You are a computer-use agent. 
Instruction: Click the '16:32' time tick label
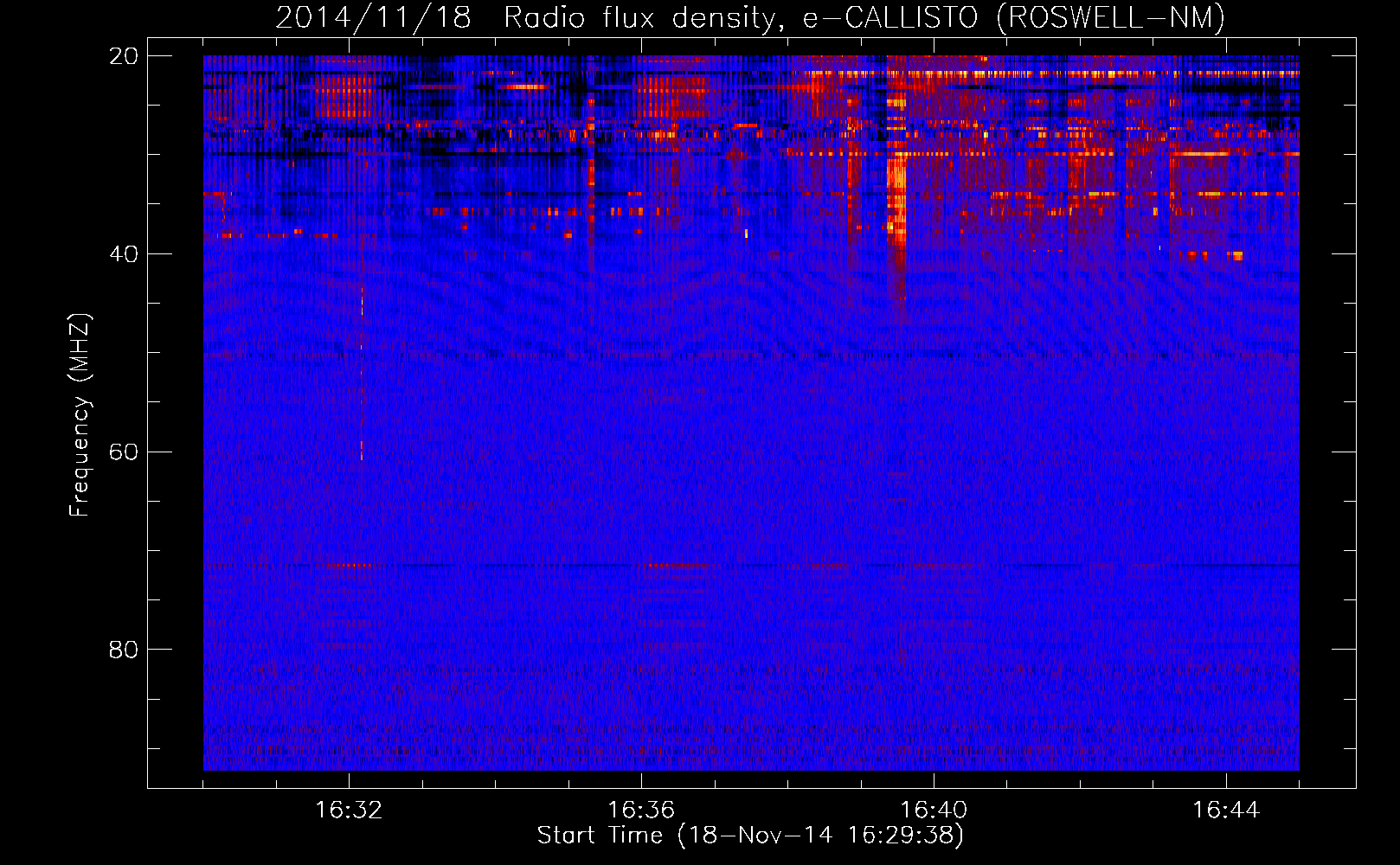pos(349,811)
